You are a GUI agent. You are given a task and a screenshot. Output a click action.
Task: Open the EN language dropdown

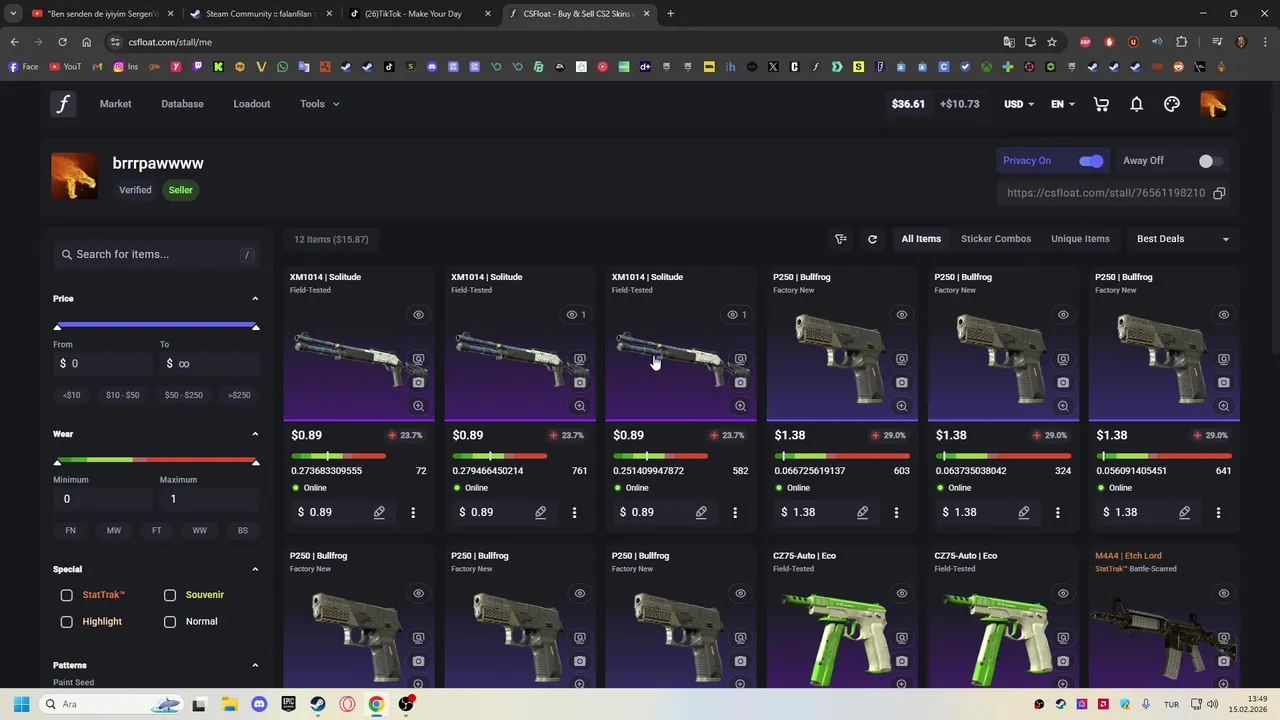point(1063,104)
